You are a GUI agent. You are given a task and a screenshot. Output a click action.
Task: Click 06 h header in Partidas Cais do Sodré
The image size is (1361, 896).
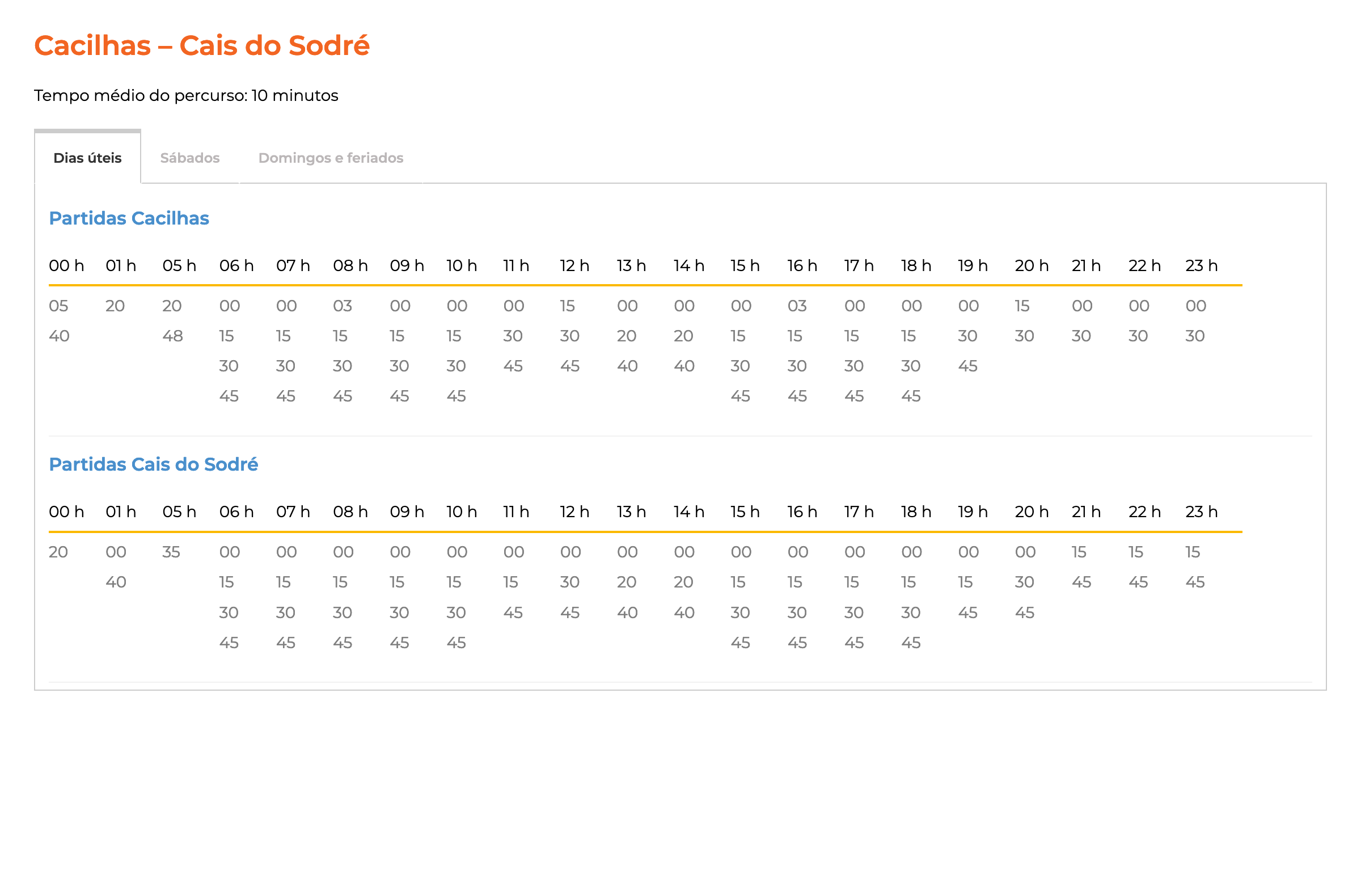pos(236,512)
